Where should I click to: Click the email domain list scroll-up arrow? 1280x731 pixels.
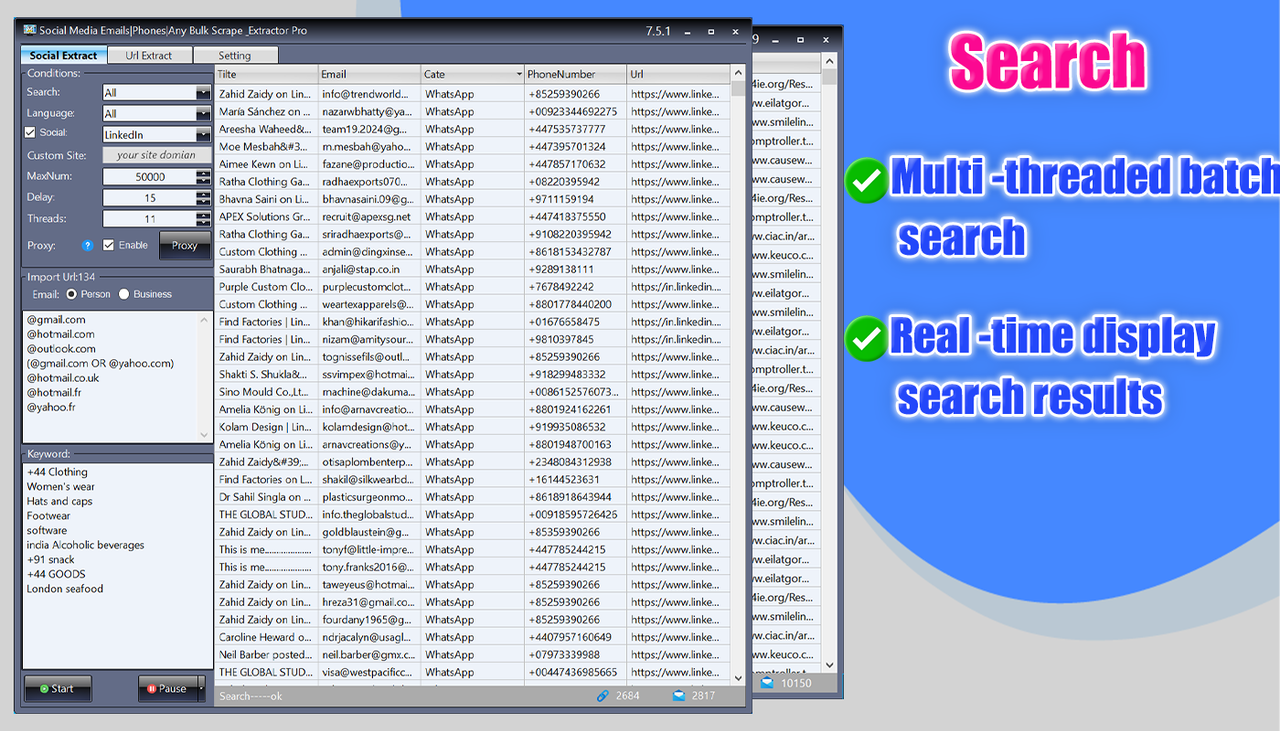[x=205, y=319]
